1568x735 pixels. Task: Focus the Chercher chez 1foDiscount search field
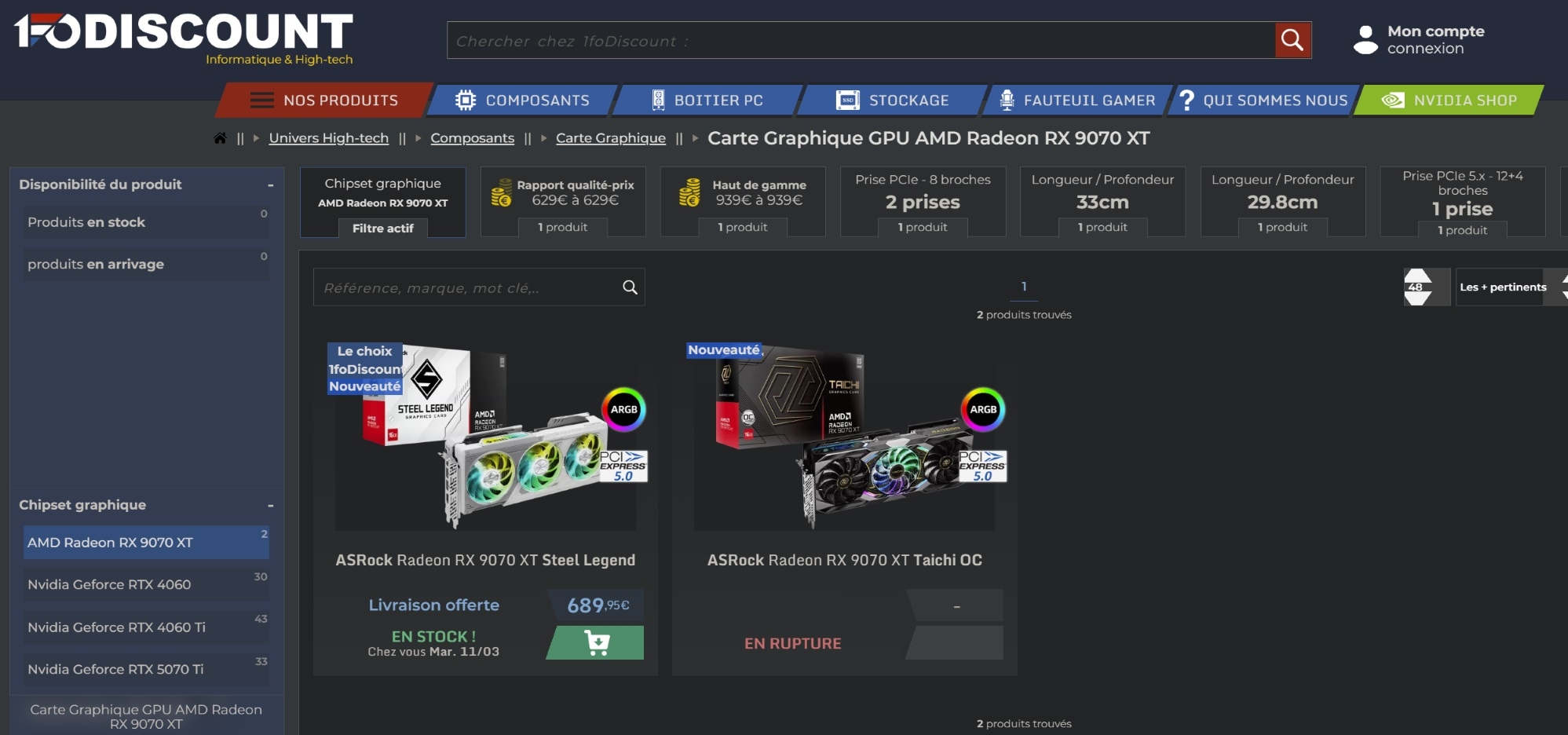(x=861, y=40)
